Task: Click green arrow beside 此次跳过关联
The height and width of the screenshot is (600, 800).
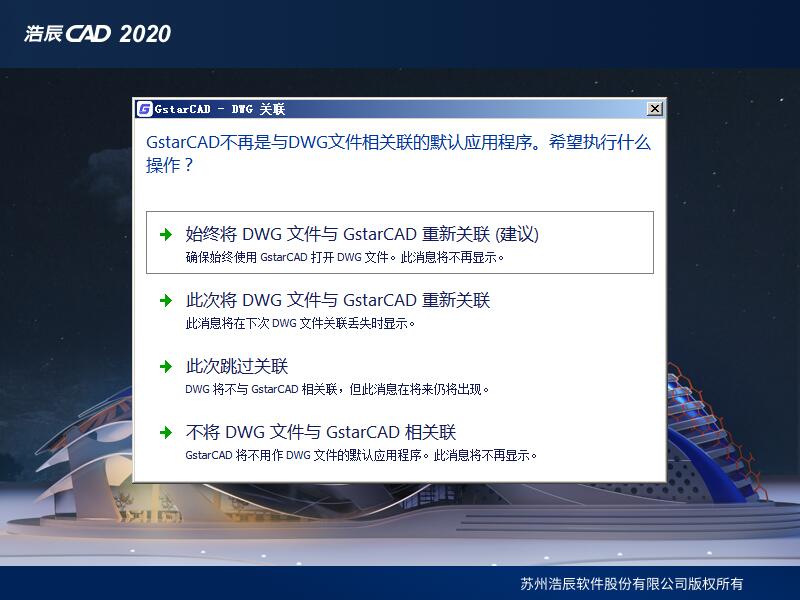Action: (x=166, y=366)
